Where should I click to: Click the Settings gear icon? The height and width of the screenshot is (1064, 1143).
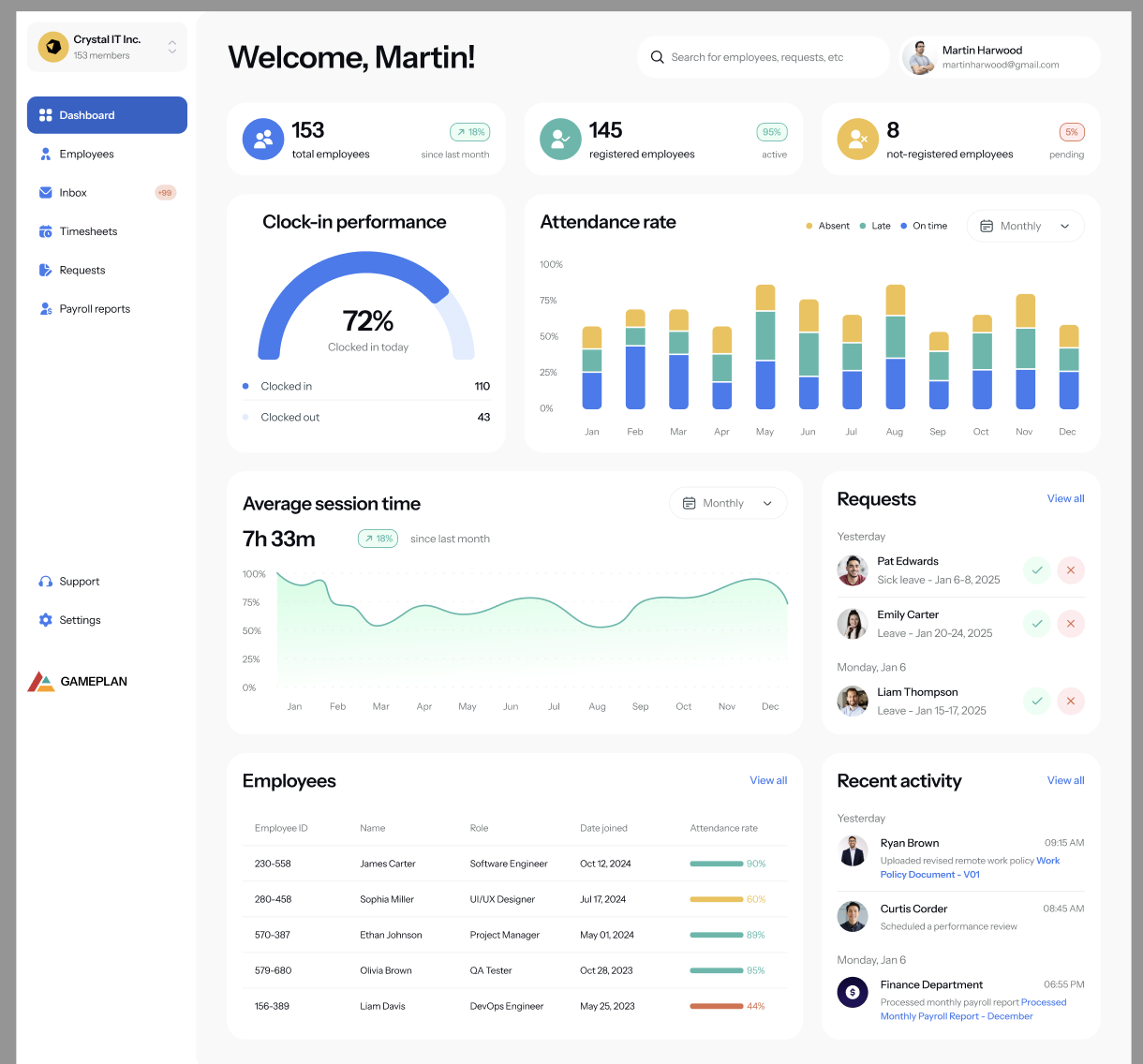point(45,620)
